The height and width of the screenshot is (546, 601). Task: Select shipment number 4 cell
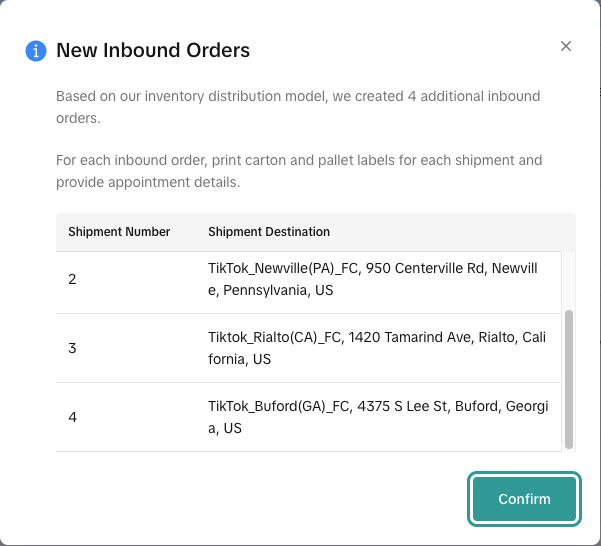(73, 417)
